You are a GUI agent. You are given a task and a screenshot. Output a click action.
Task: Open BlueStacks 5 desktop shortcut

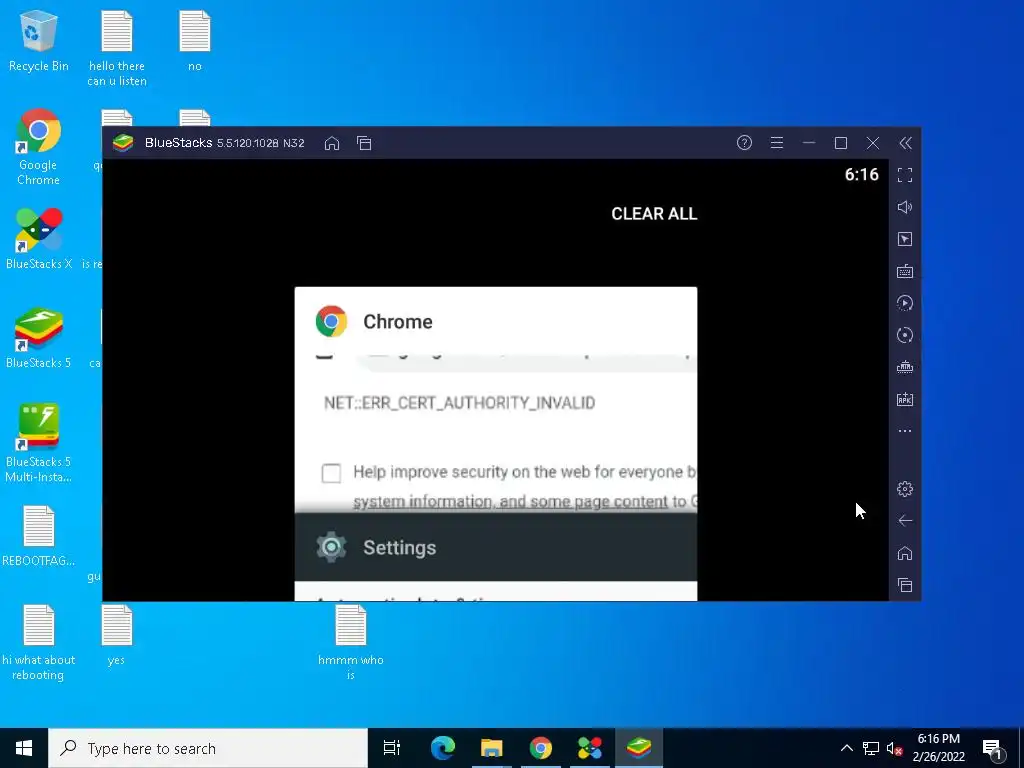(x=39, y=338)
